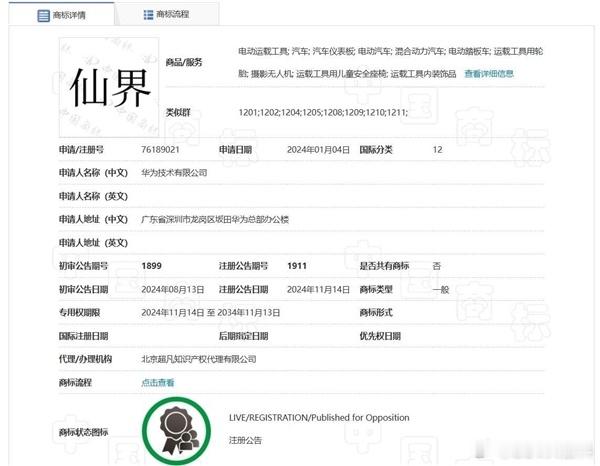Select application date 2024年01月04日
This screenshot has height=466, width=600.
(x=318, y=150)
